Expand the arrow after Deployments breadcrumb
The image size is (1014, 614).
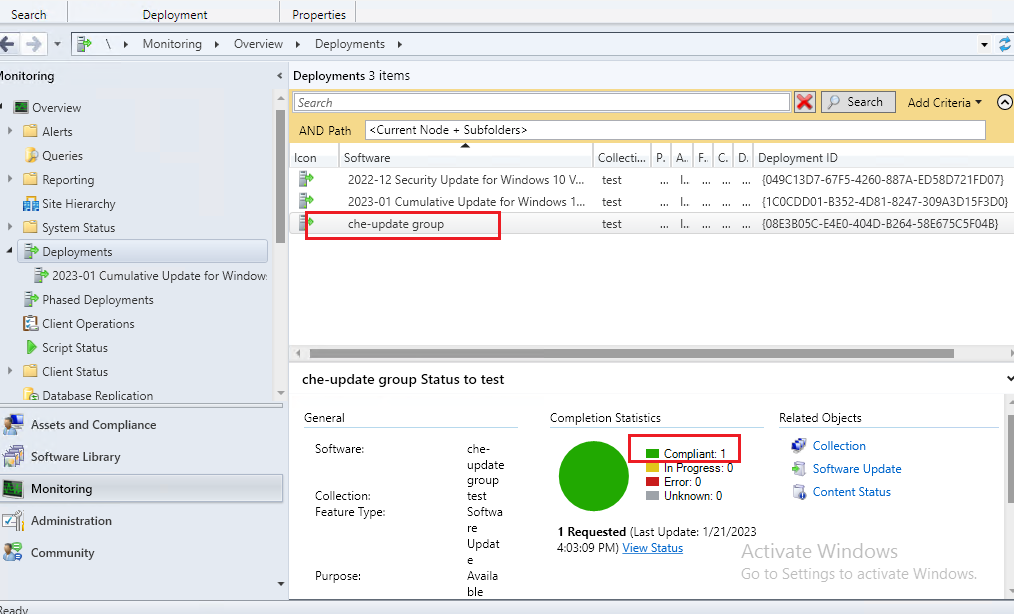400,44
